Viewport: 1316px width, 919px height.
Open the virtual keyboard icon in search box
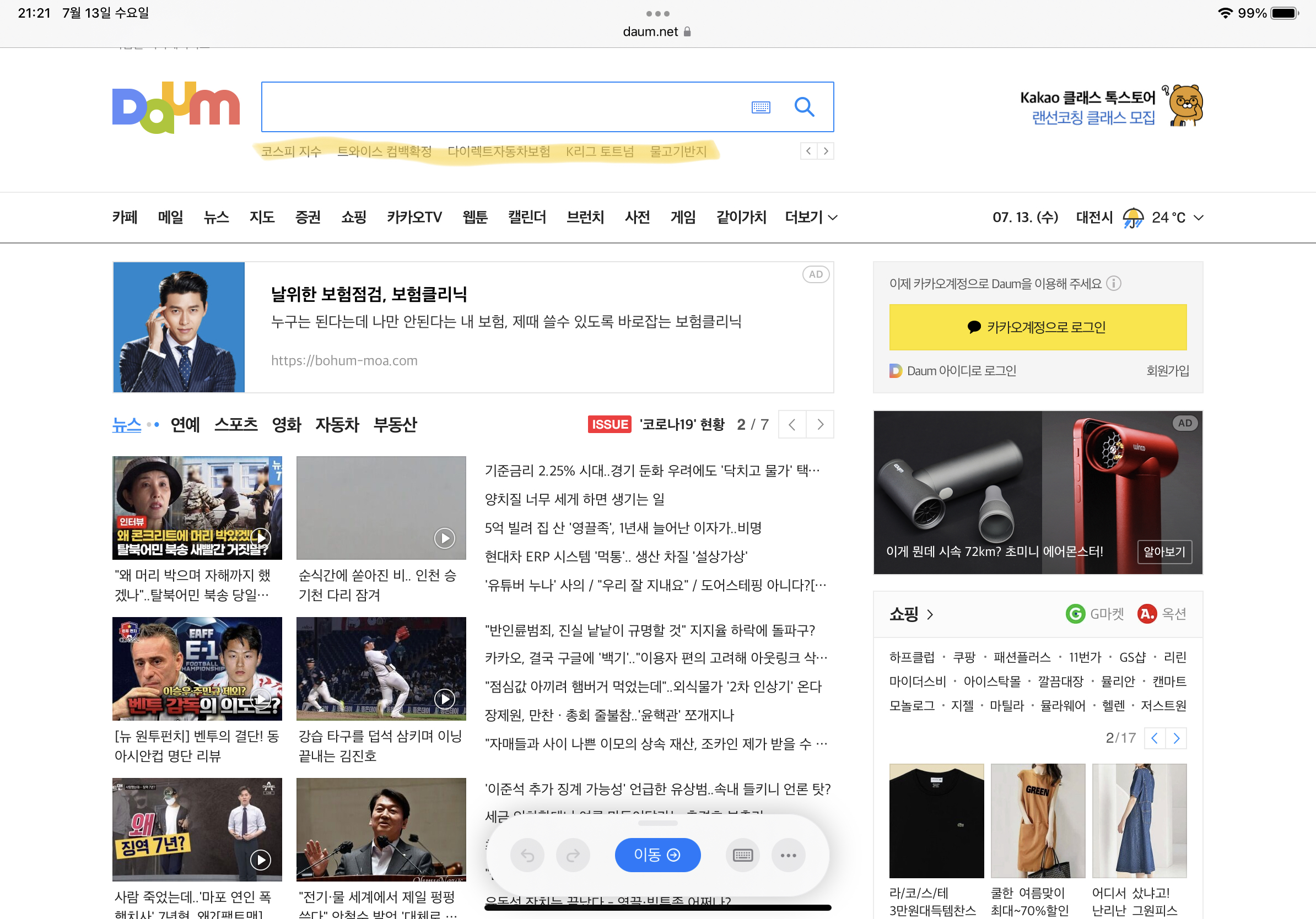click(761, 107)
